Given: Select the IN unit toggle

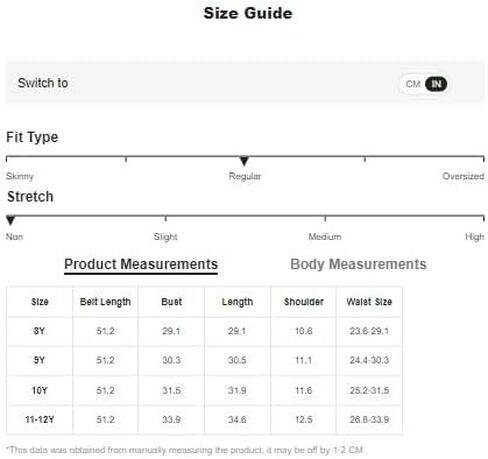Looking at the screenshot, I should pyautogui.click(x=436, y=84).
